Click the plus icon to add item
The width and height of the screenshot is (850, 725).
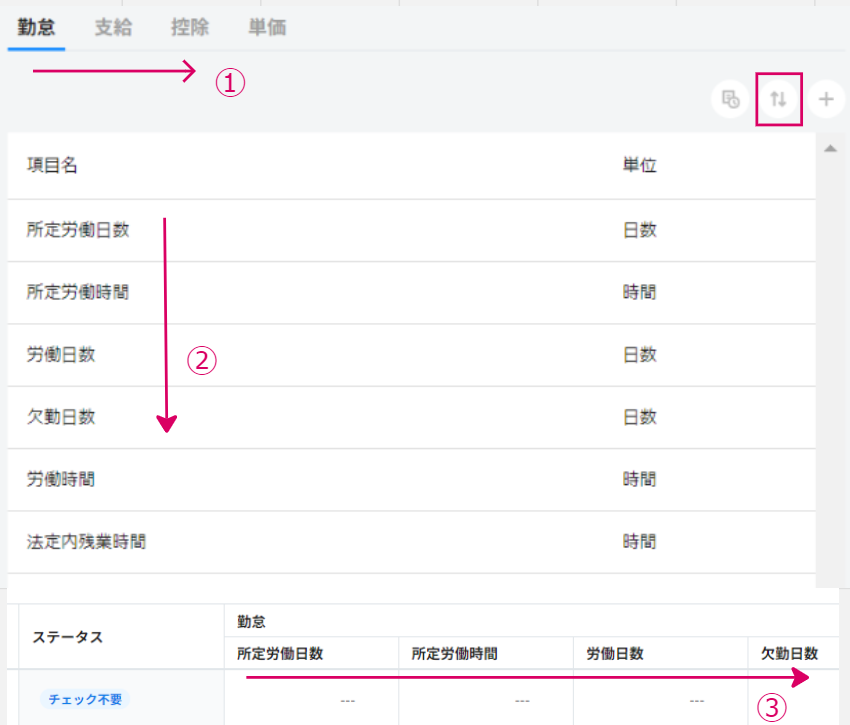click(826, 99)
